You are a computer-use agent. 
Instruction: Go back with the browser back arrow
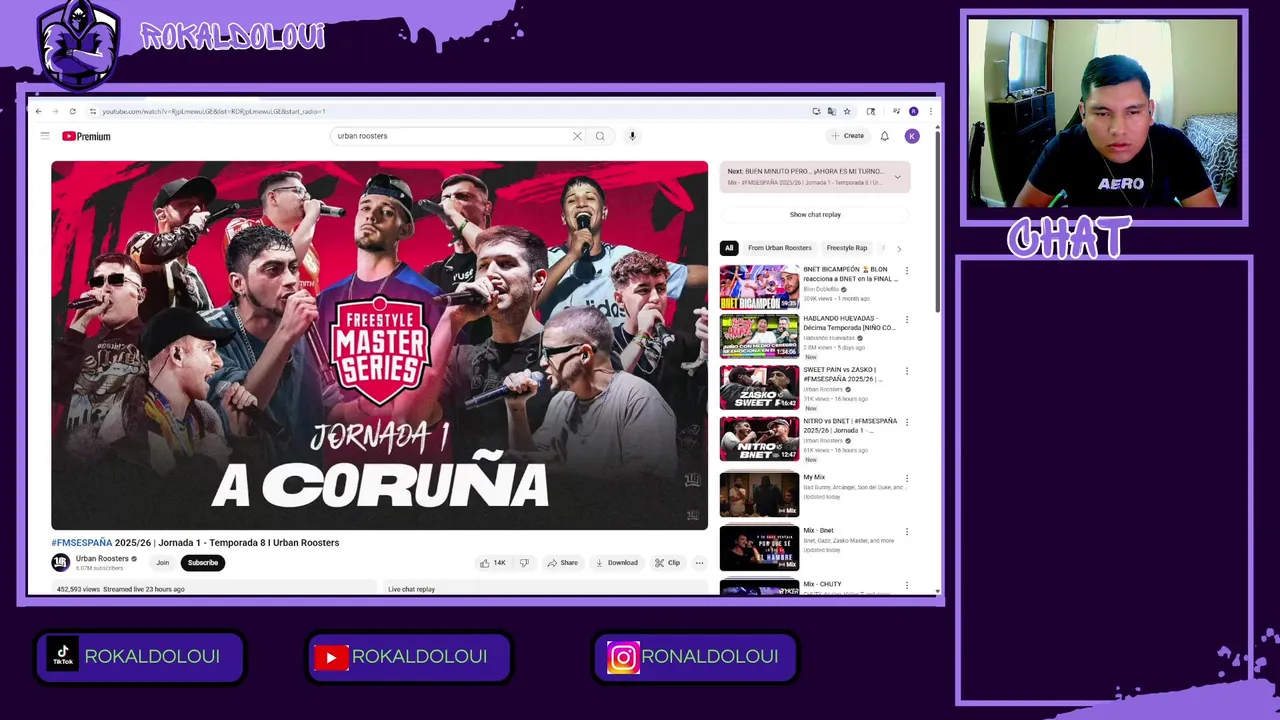click(x=38, y=111)
